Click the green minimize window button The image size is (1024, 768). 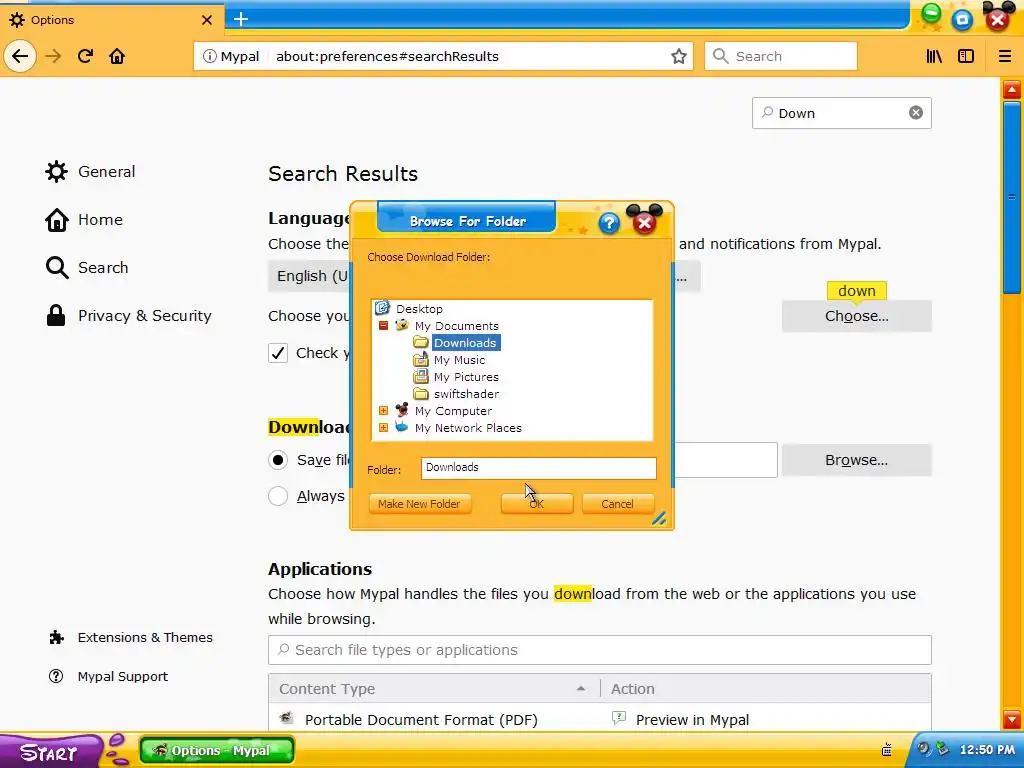click(x=931, y=14)
